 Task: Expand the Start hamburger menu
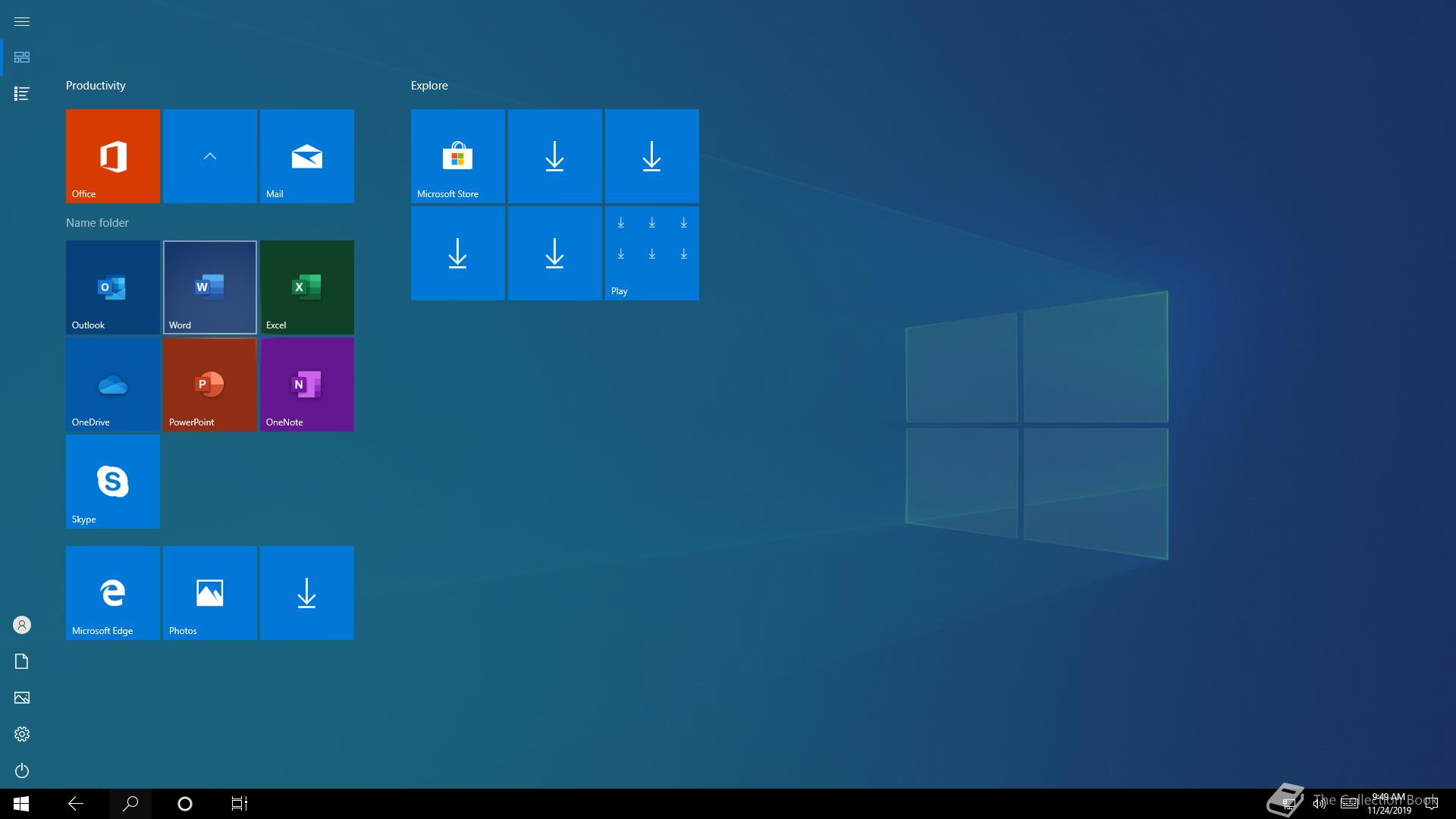click(22, 21)
